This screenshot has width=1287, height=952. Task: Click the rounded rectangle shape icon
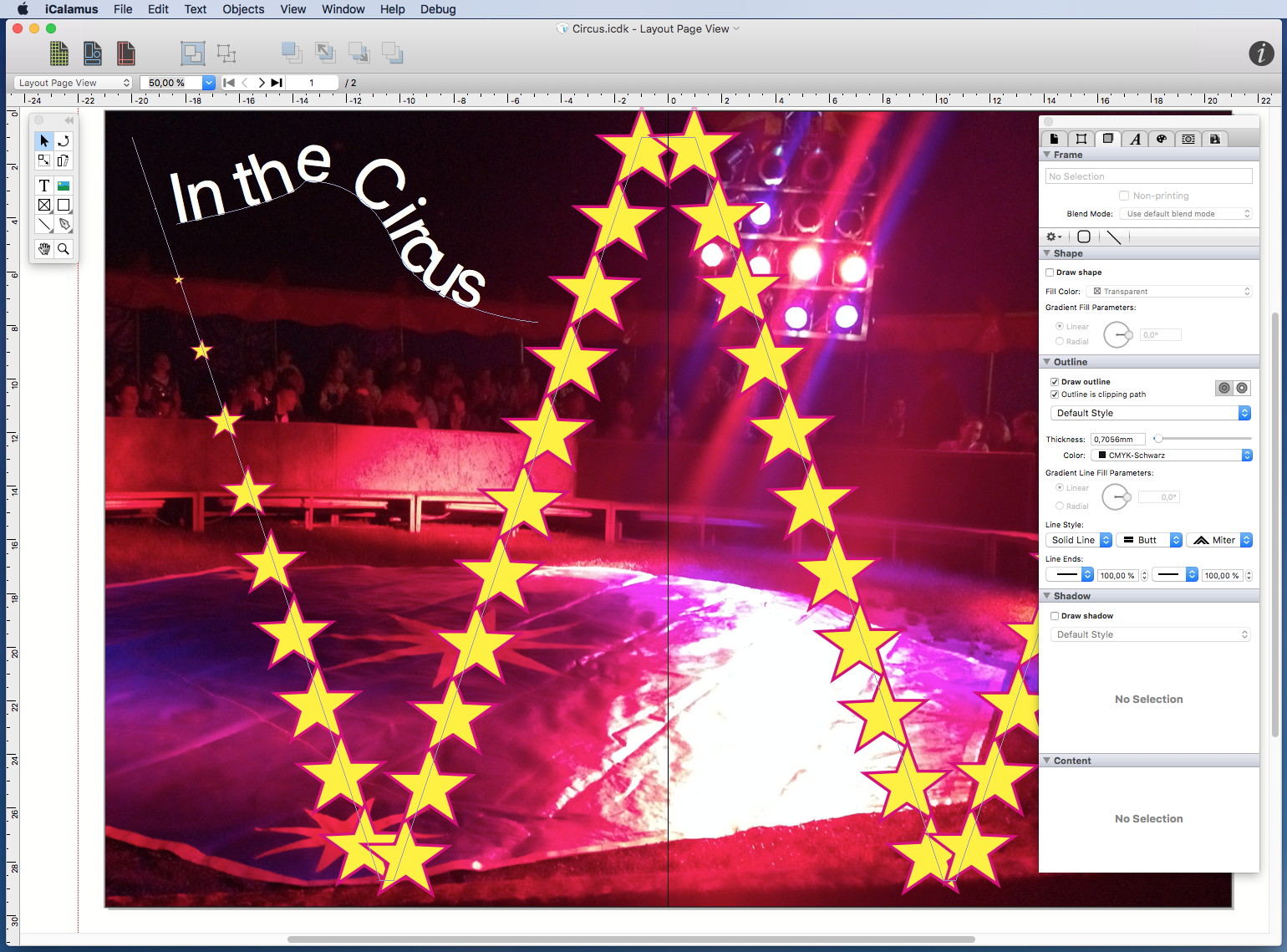point(1084,237)
